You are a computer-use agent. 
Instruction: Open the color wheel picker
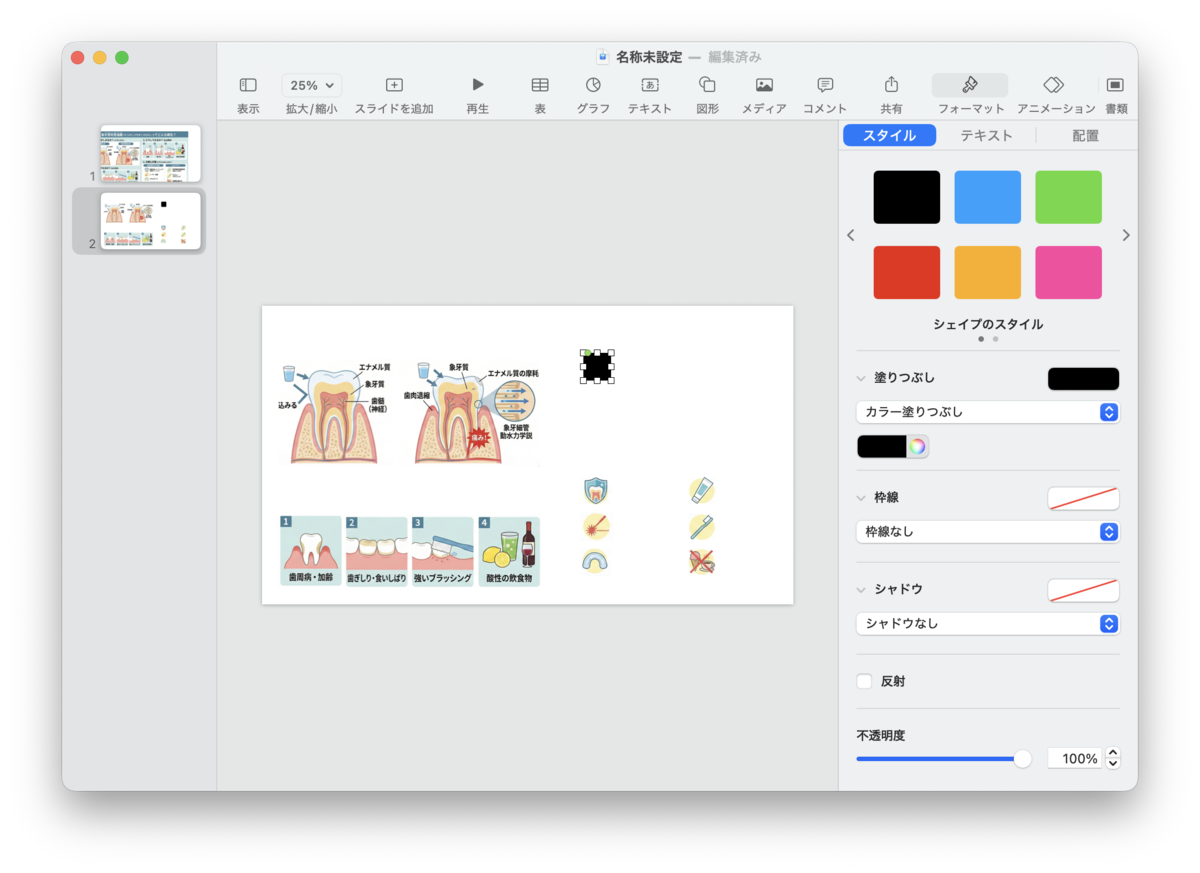[x=918, y=447]
